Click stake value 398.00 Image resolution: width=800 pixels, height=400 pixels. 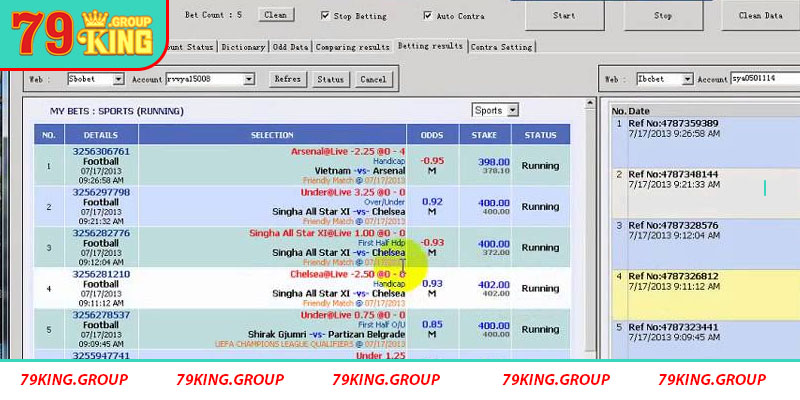point(494,162)
